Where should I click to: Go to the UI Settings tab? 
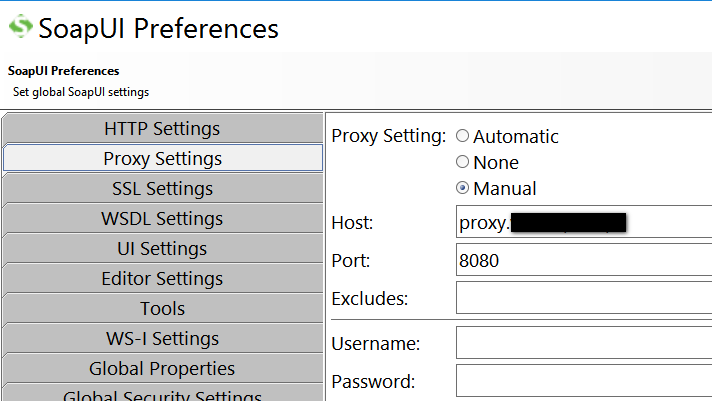coord(162,249)
